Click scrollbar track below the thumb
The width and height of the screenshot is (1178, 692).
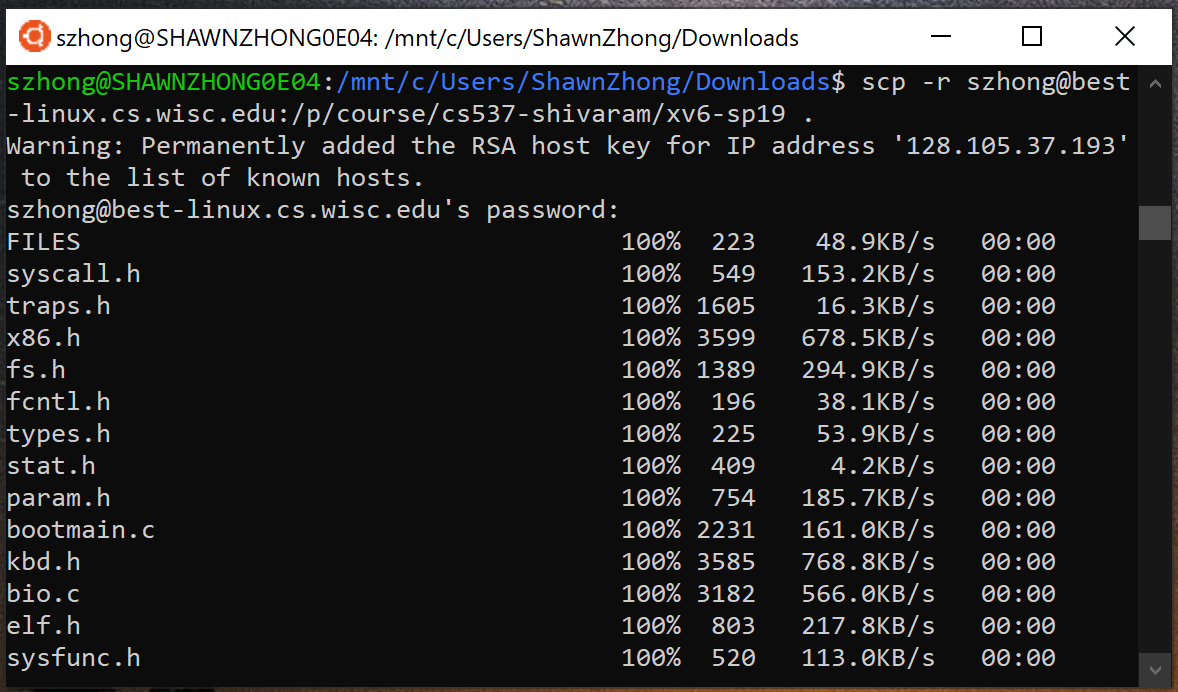(1154, 450)
